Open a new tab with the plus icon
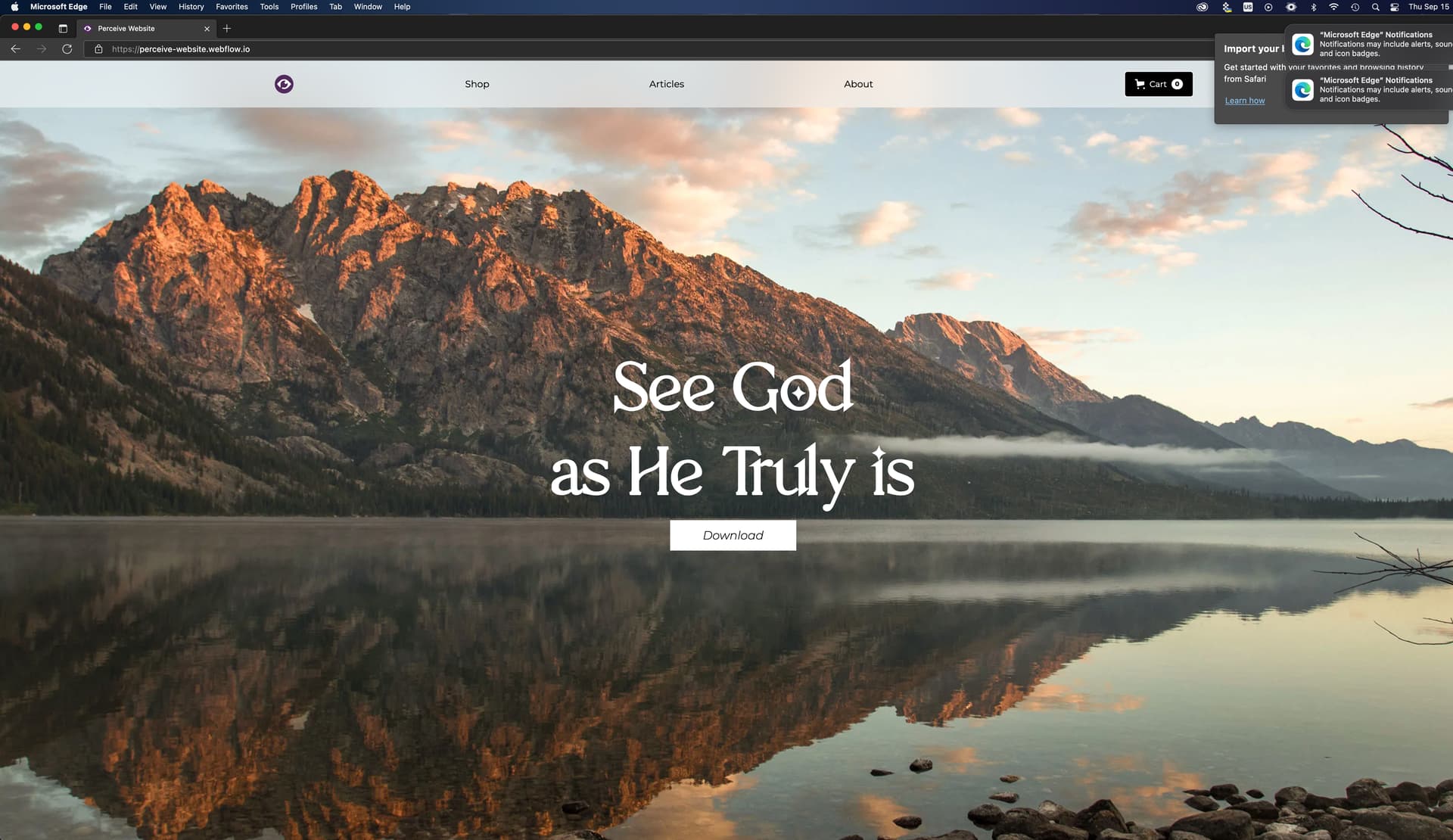This screenshot has height=840, width=1453. pos(226,29)
